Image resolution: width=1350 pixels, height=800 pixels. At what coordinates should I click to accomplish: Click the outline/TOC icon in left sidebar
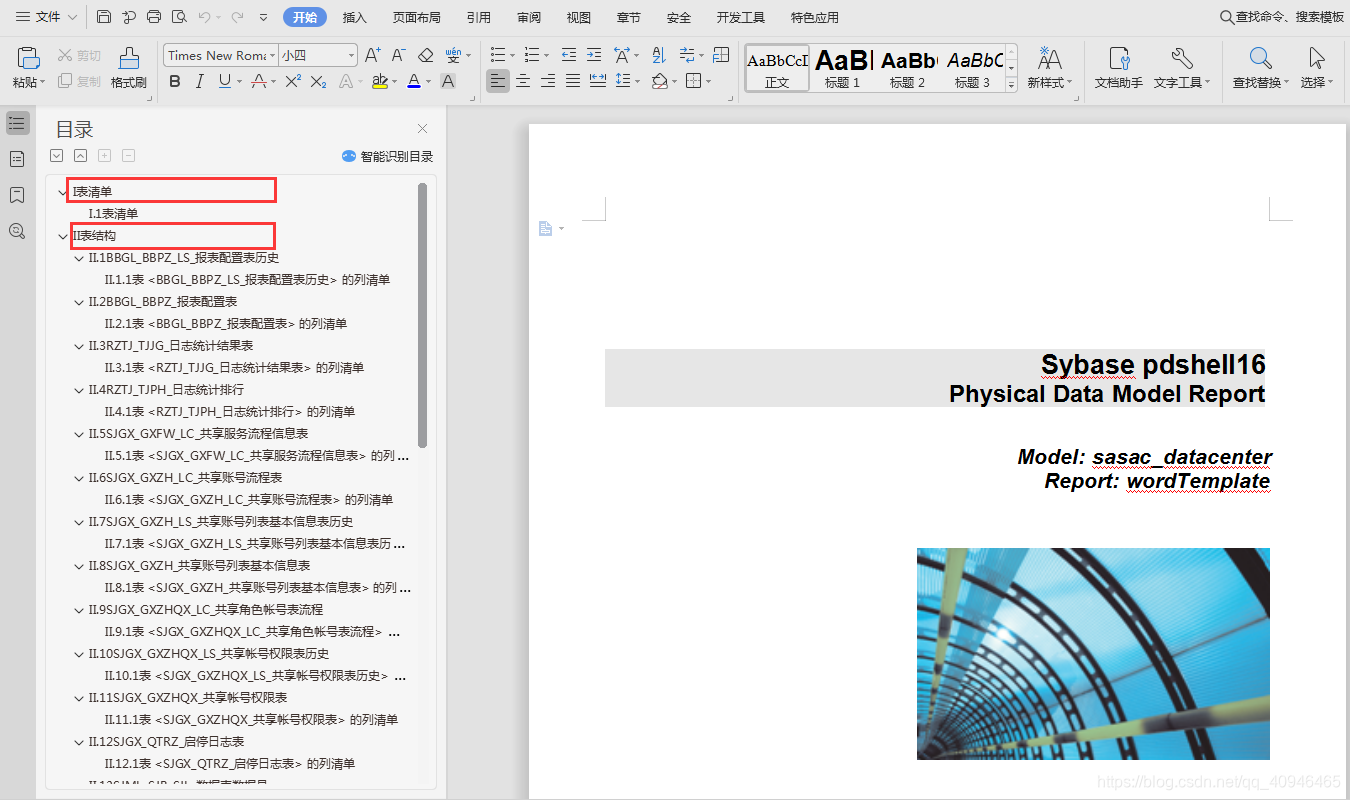17,123
